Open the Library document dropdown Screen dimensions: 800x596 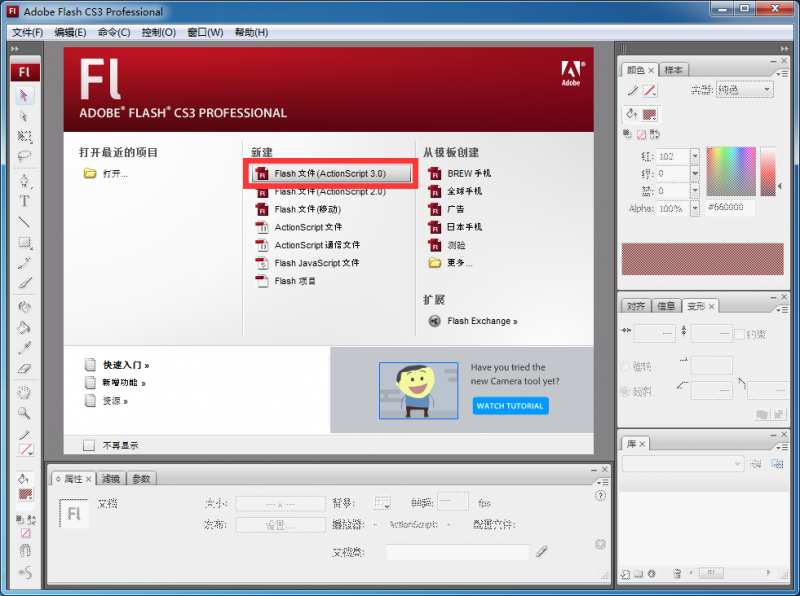click(x=682, y=464)
